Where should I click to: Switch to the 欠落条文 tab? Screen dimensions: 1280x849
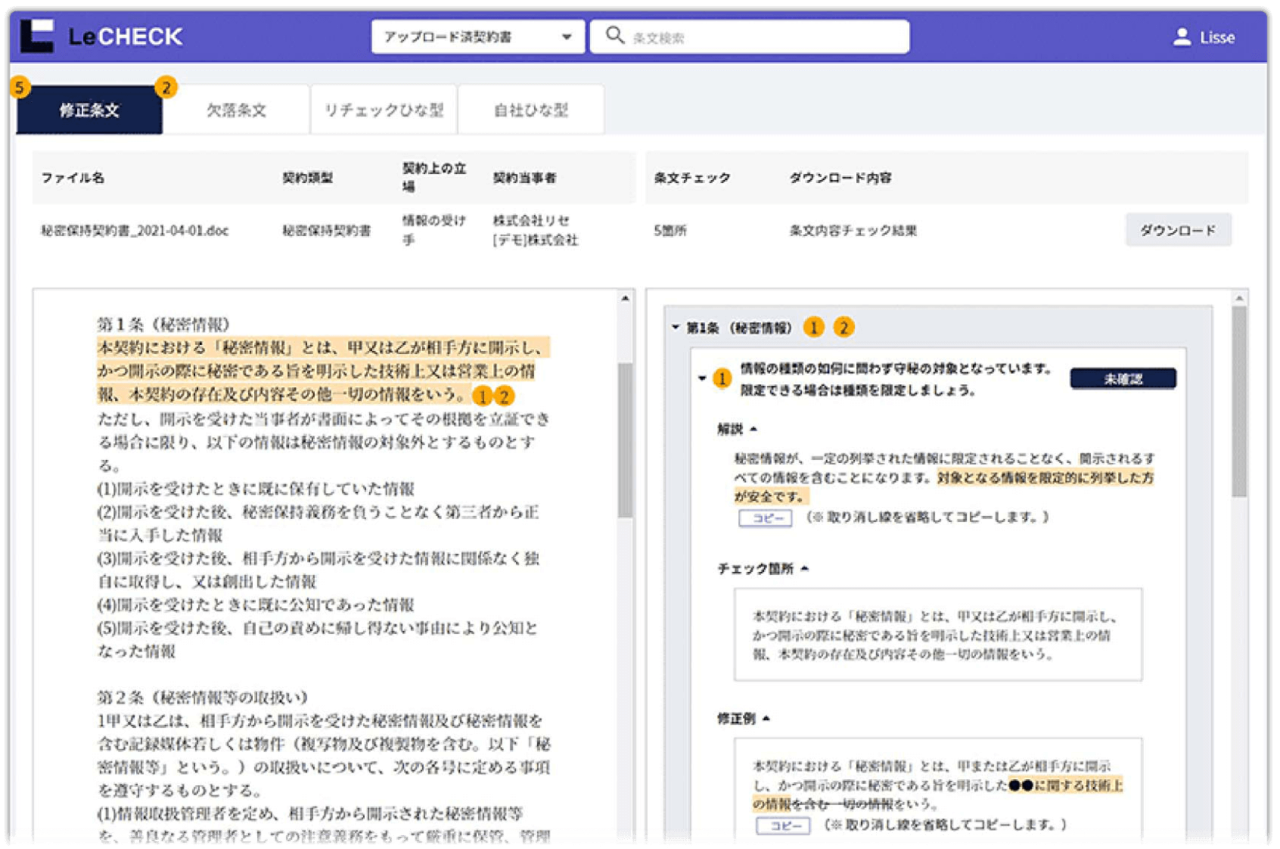[x=236, y=110]
